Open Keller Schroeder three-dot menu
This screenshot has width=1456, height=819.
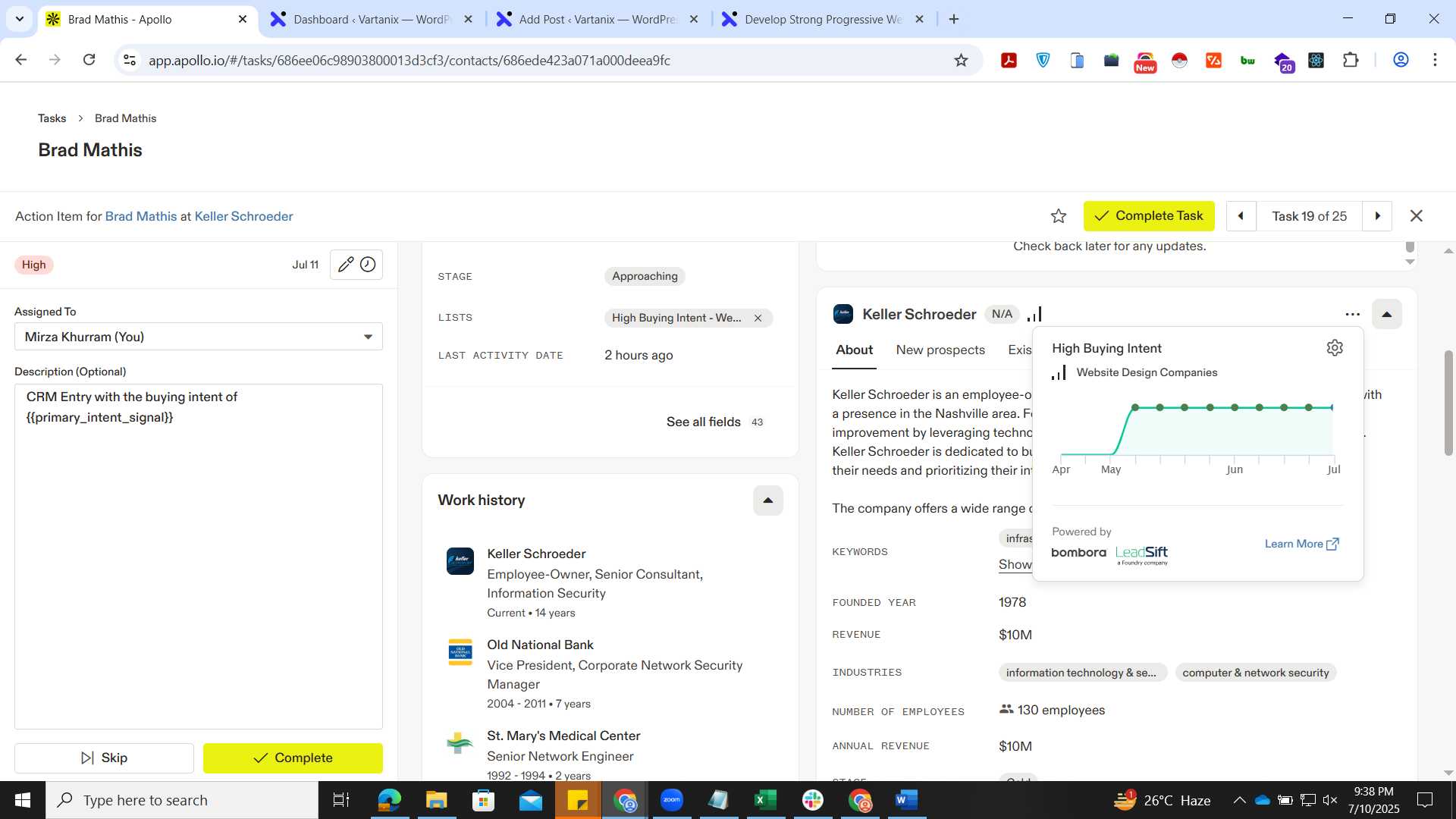point(1352,314)
